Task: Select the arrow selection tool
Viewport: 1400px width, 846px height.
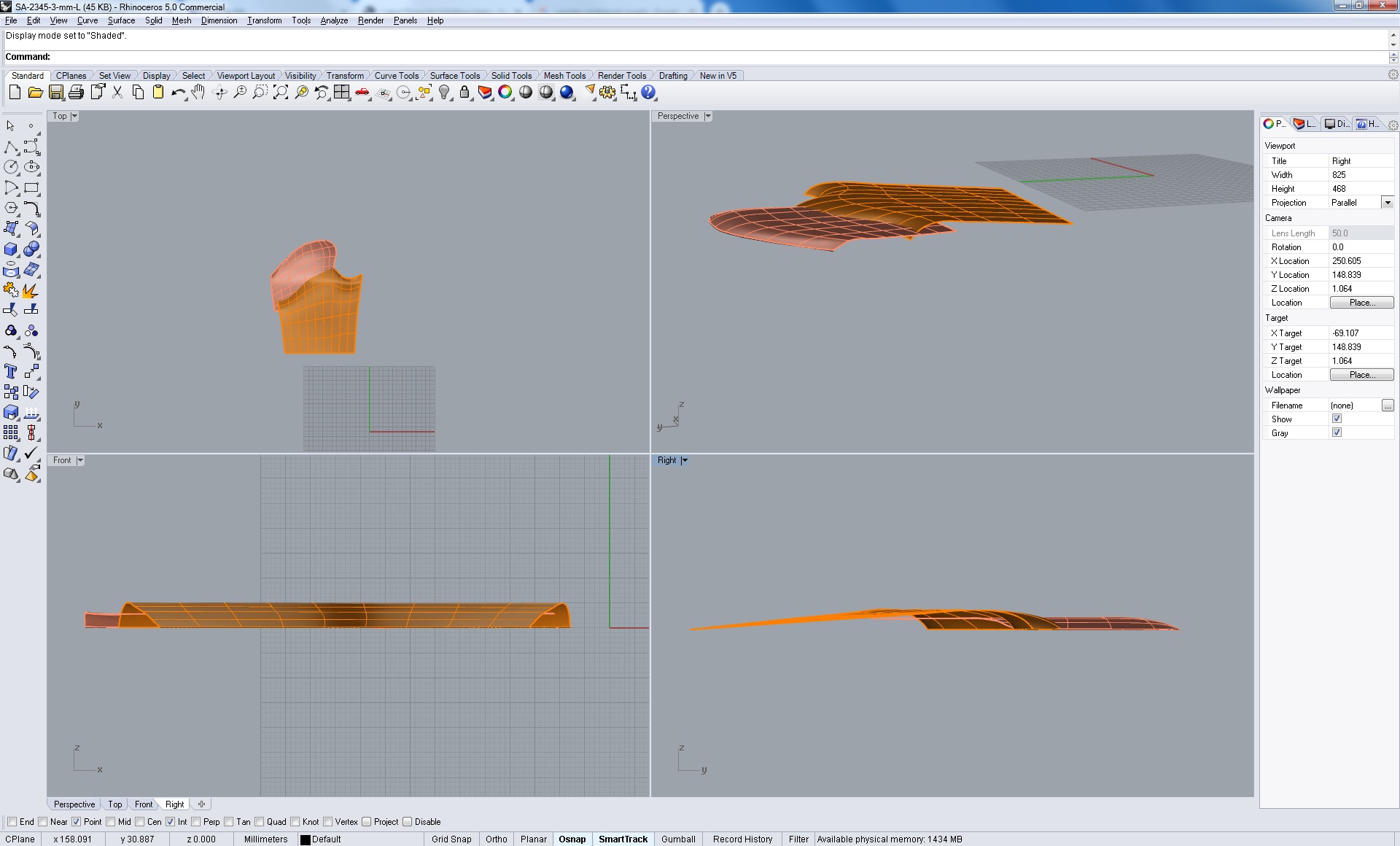Action: (10, 125)
